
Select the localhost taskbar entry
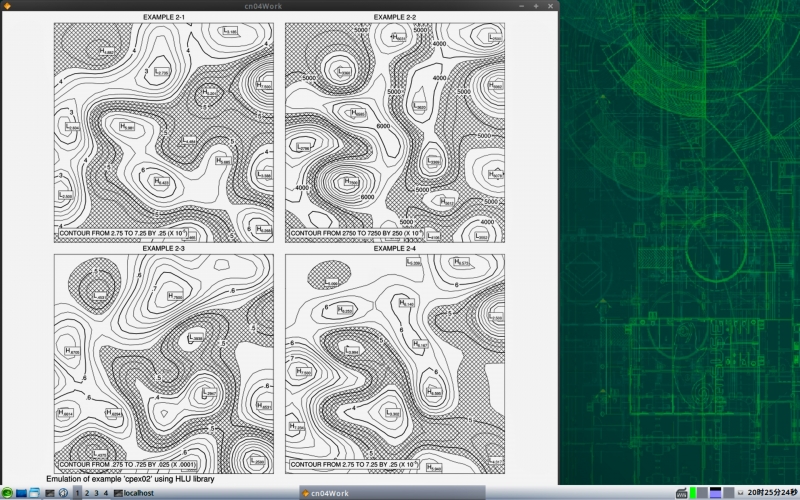point(133,493)
